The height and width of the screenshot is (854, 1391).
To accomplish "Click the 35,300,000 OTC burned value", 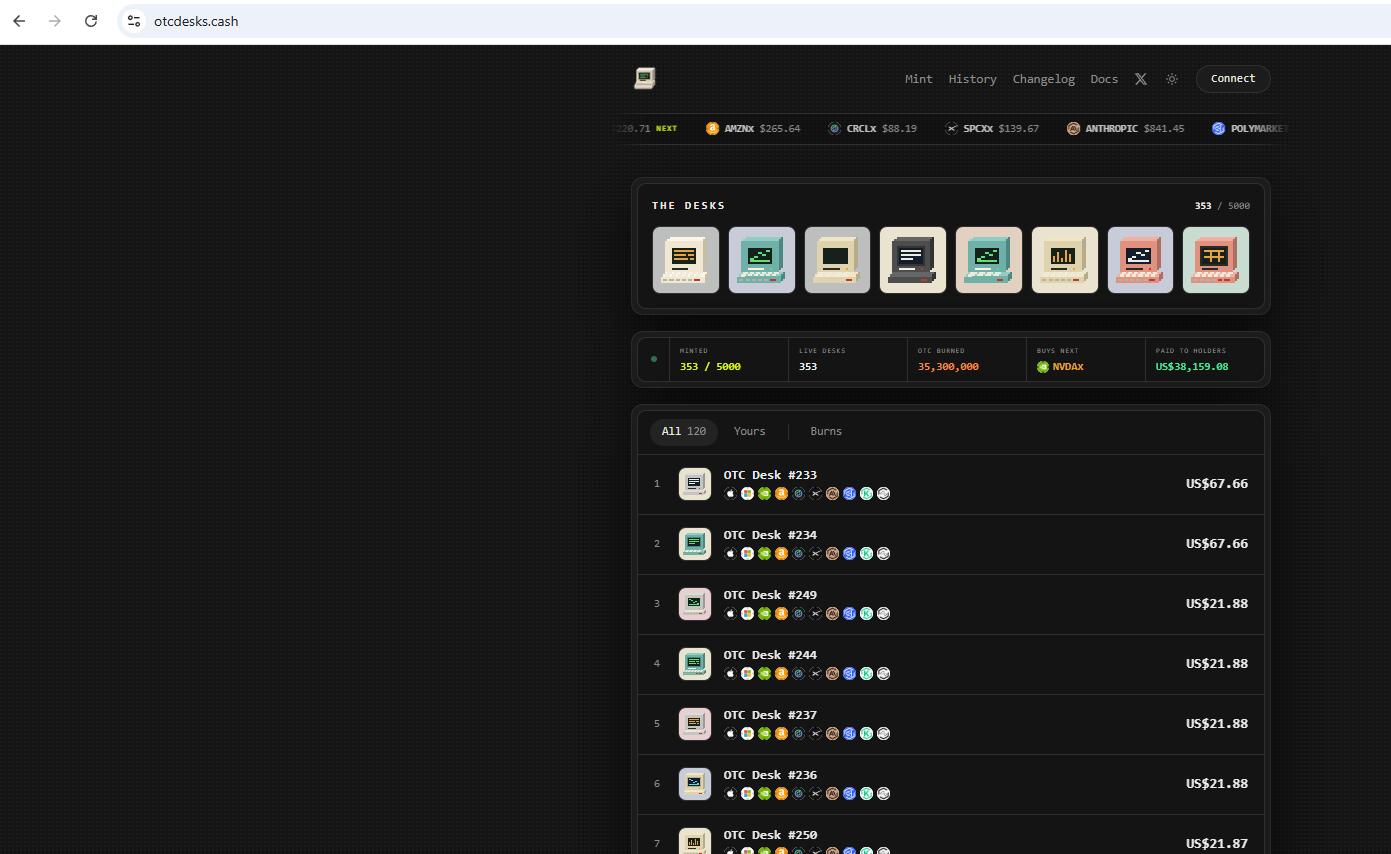I will [948, 367].
